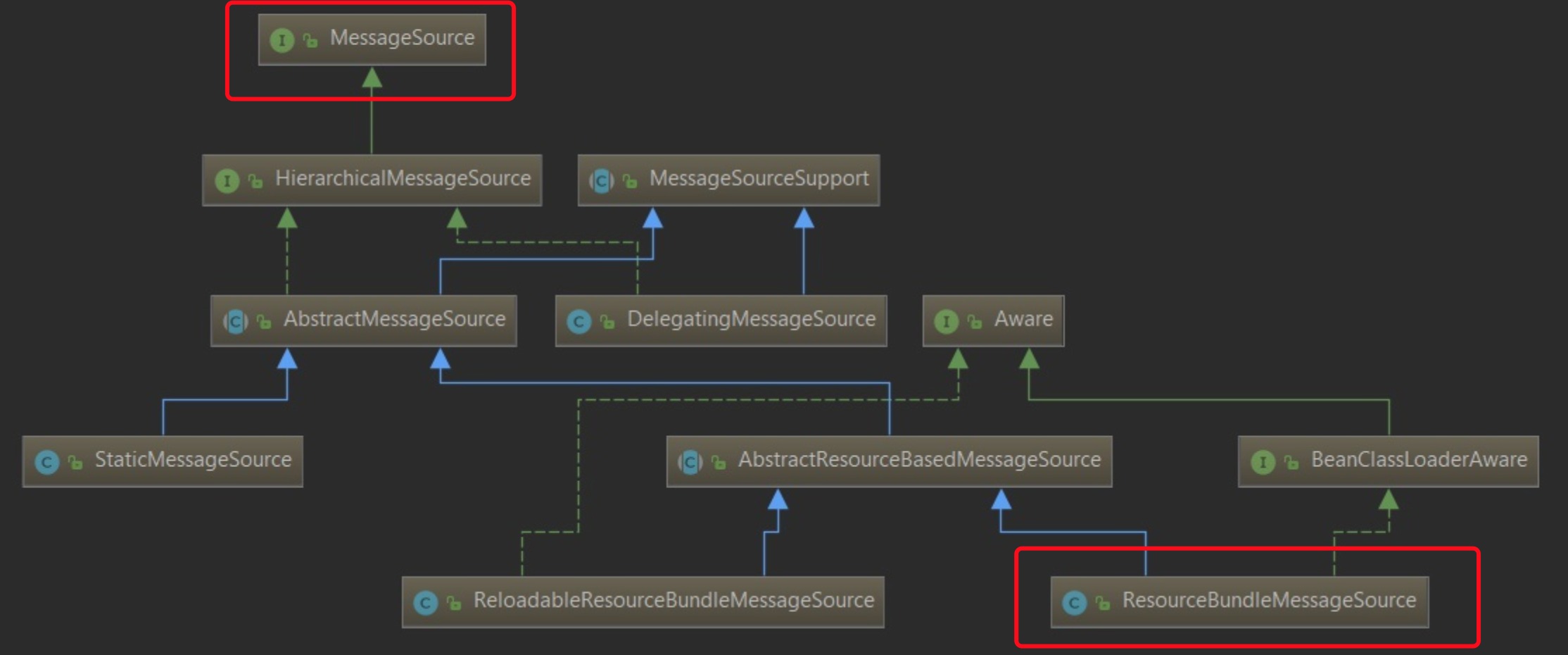Click the public visibility icon on Aware

[x=975, y=322]
